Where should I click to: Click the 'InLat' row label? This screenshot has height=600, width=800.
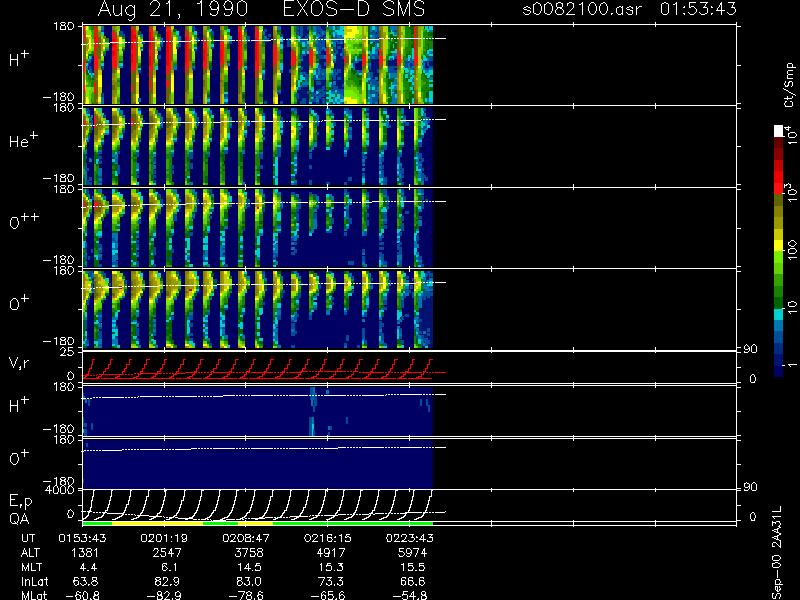(x=35, y=581)
